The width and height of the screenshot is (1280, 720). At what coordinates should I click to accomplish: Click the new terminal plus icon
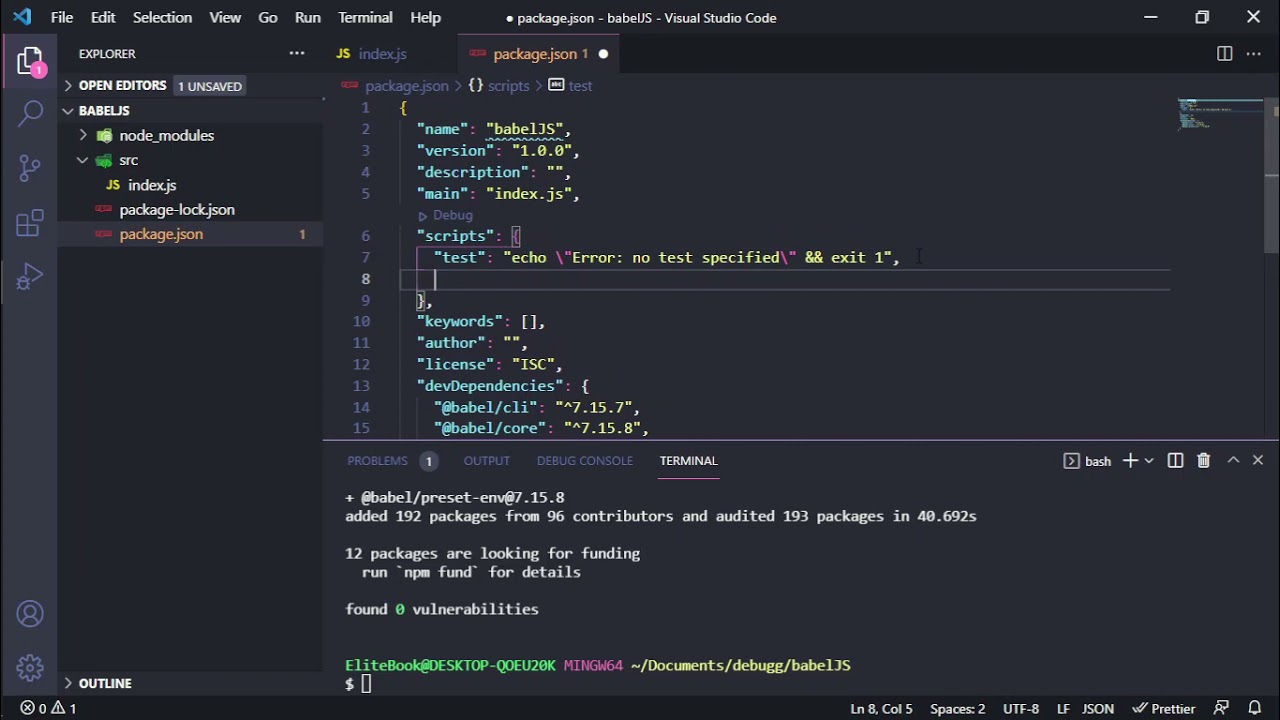point(1130,460)
